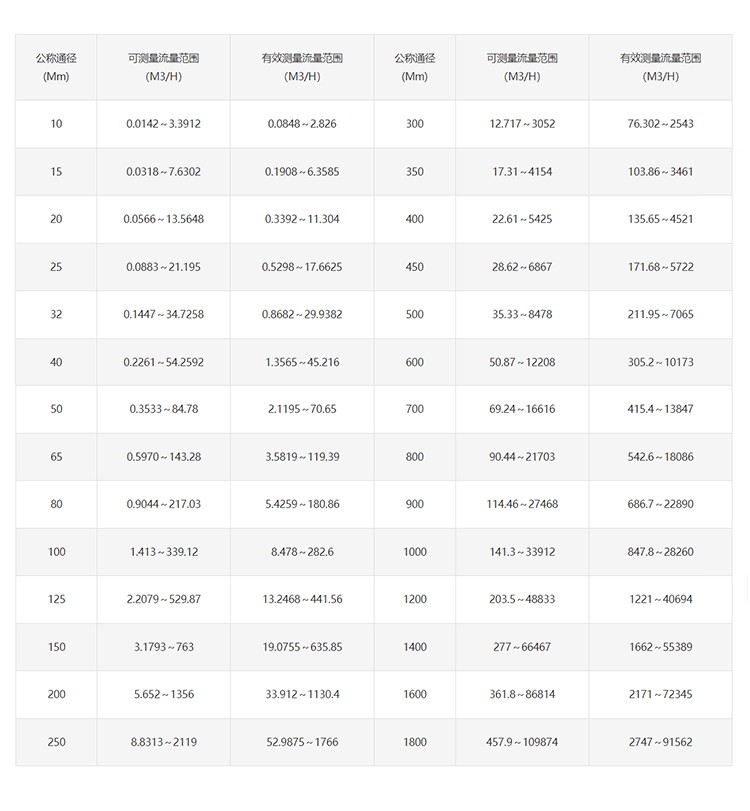The width and height of the screenshot is (750, 811).
Task: Click the first 可测量流量范围 column header
Action: point(163,67)
